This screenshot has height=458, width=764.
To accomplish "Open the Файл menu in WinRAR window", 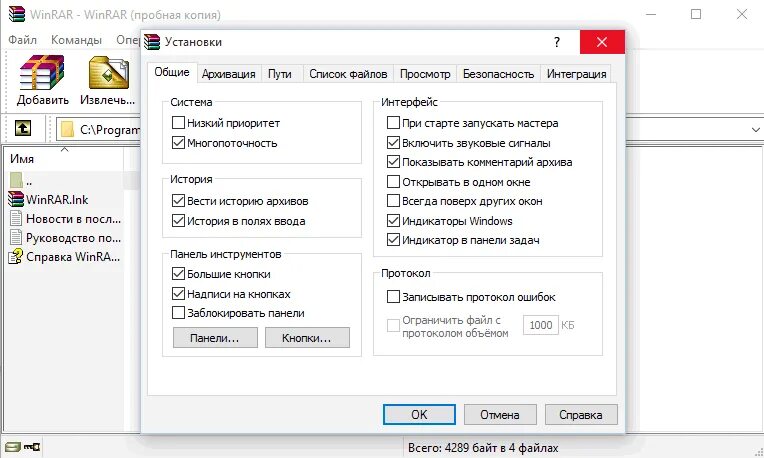I will (x=22, y=39).
